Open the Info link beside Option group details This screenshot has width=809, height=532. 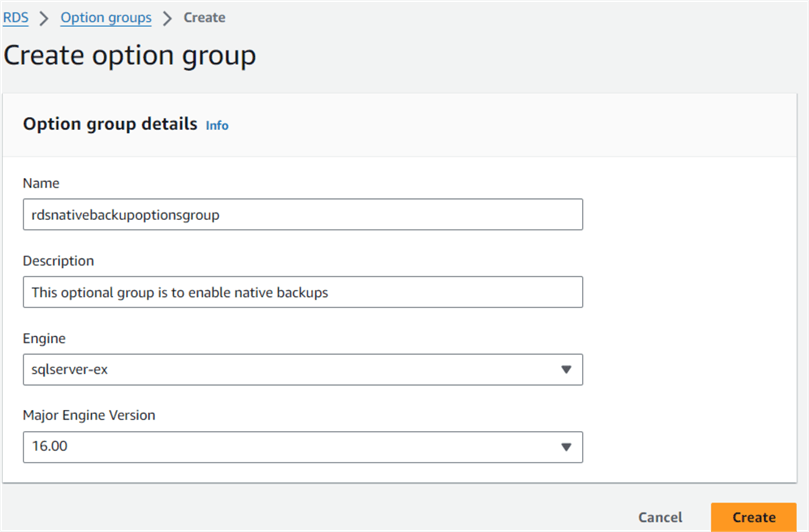click(217, 125)
